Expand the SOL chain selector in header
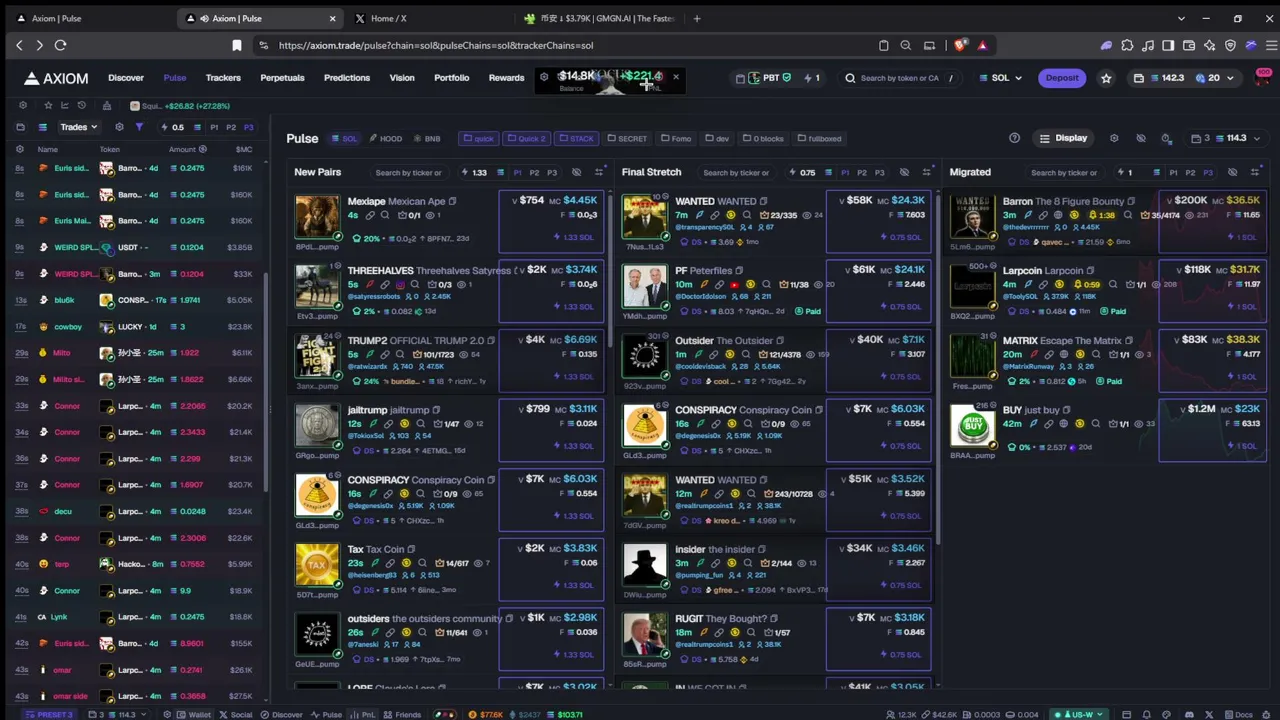The width and height of the screenshot is (1280, 720). click(1000, 78)
